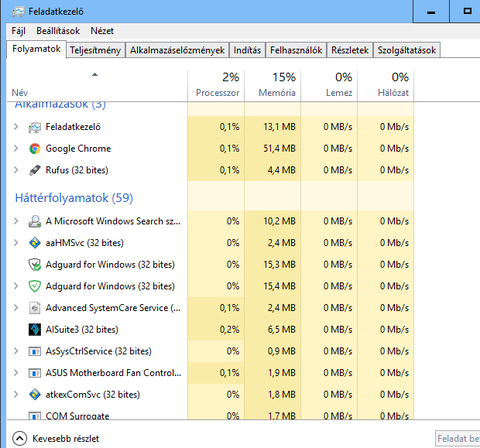The height and width of the screenshot is (448, 480).
Task: Select the Google Chrome process name
Action: point(78,149)
